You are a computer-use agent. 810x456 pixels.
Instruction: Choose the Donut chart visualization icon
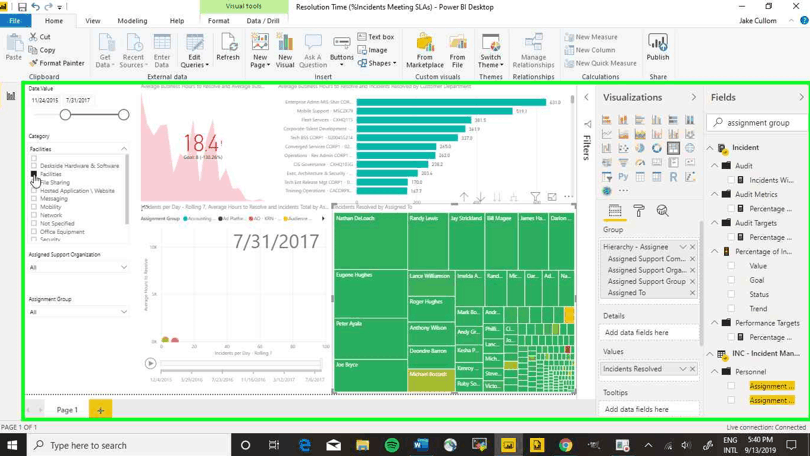(657, 148)
